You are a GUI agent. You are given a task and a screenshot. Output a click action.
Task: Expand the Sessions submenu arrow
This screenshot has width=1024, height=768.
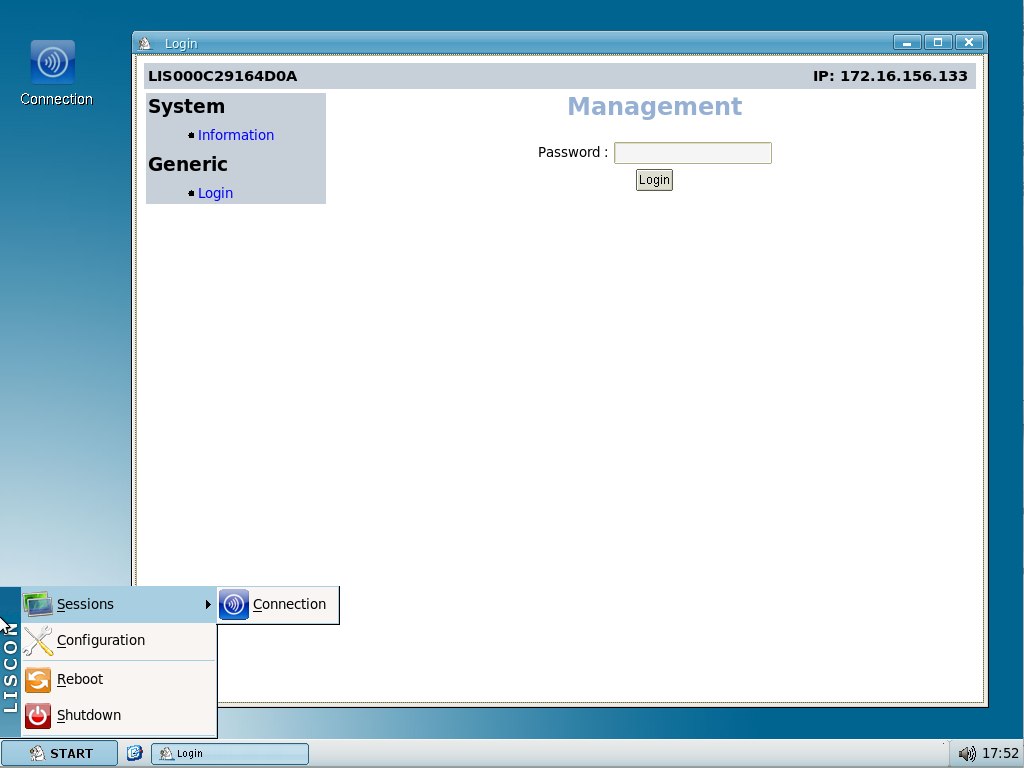point(207,604)
